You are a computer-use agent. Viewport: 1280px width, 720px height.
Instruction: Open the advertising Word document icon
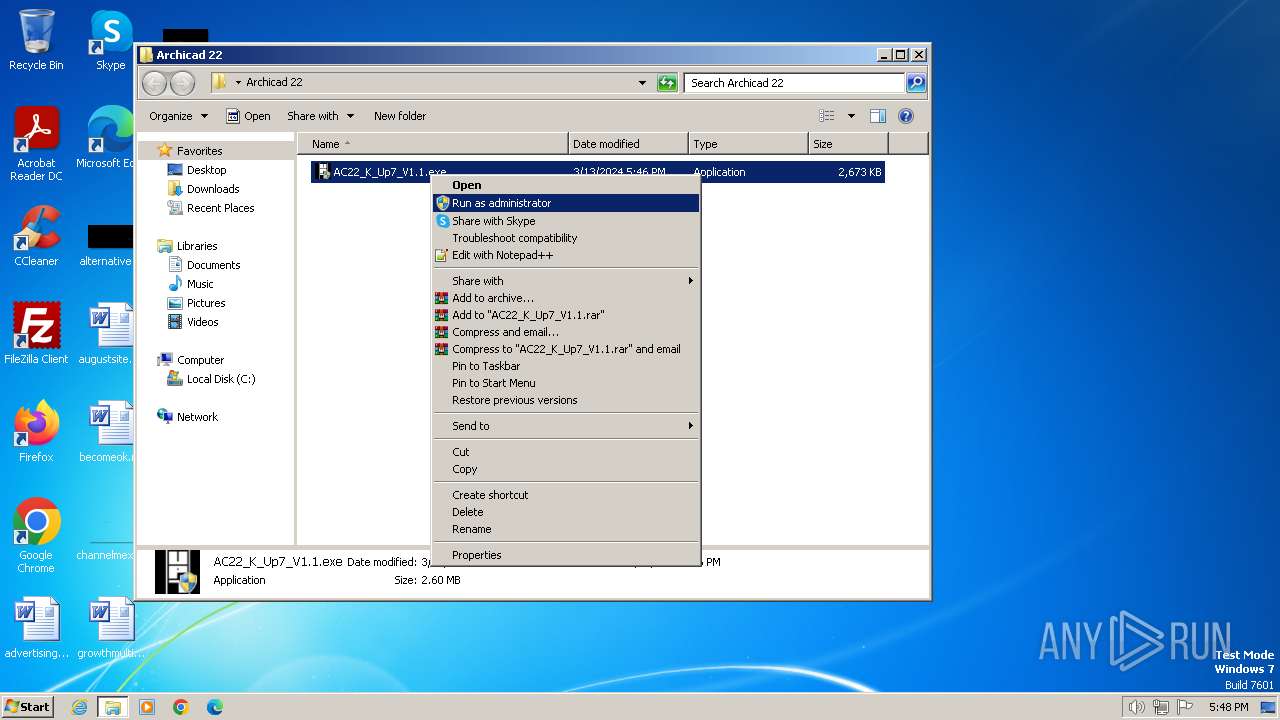tap(36, 628)
